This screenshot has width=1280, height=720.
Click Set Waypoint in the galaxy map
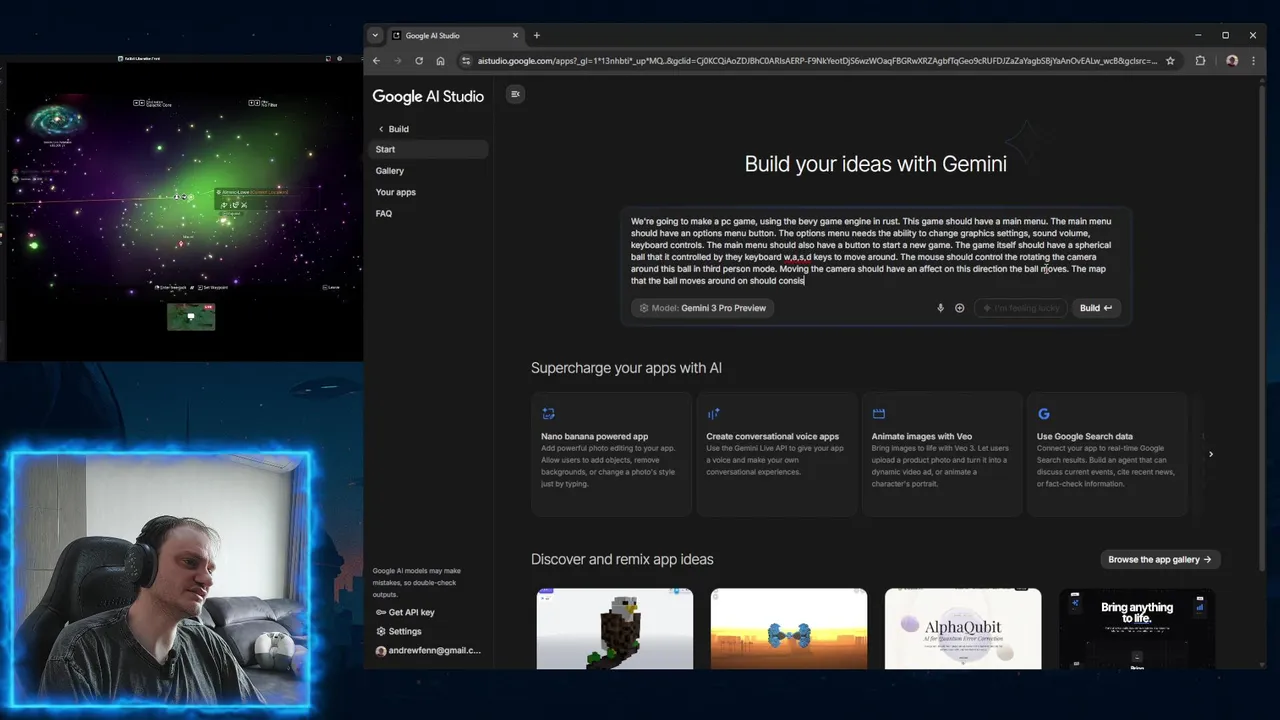(214, 287)
